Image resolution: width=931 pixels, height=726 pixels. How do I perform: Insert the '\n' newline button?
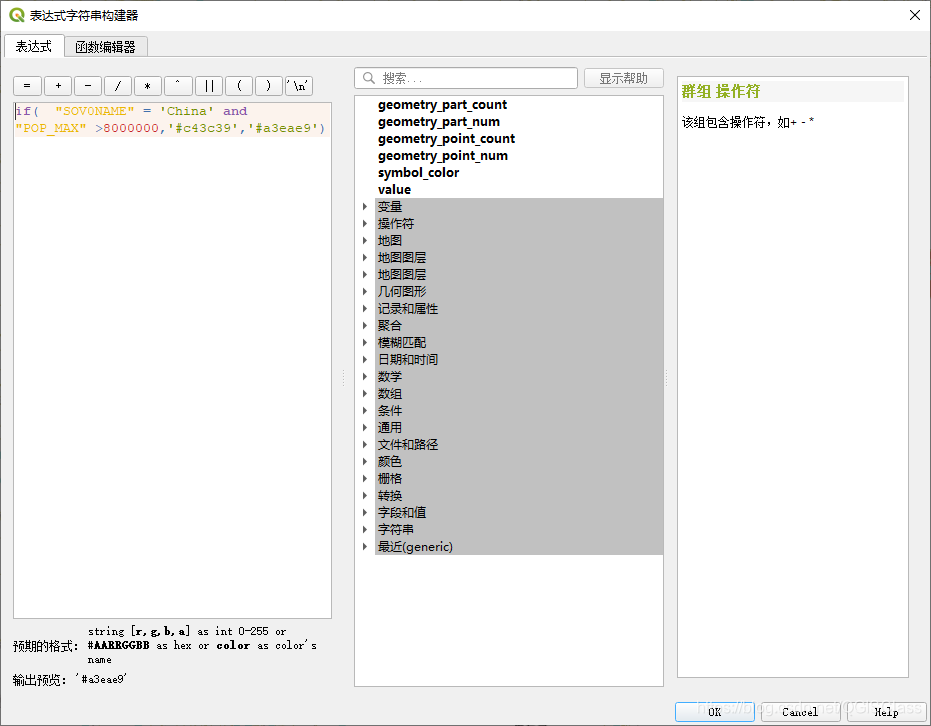[x=299, y=86]
